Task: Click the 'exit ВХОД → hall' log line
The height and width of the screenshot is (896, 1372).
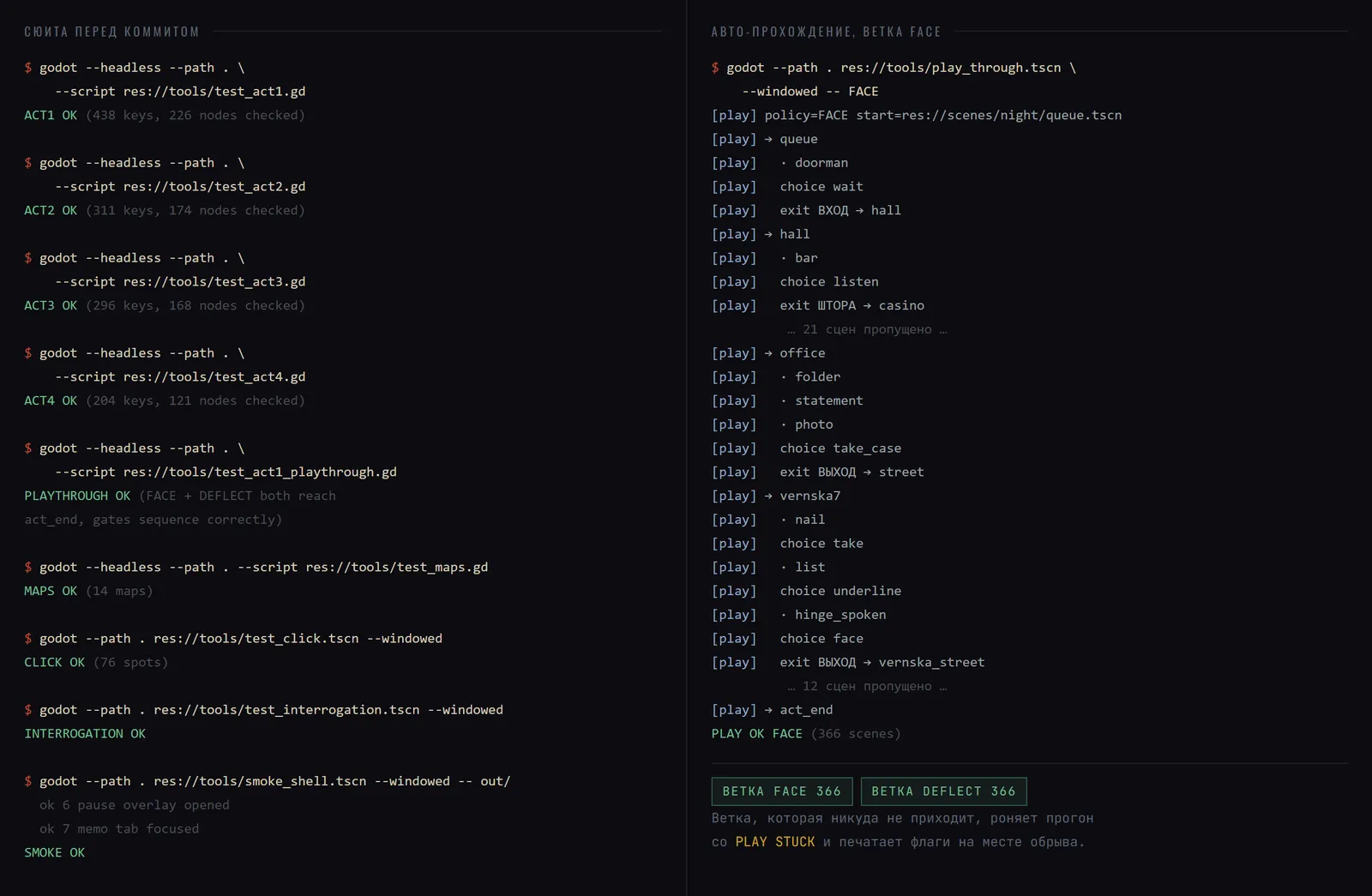Action: click(806, 210)
